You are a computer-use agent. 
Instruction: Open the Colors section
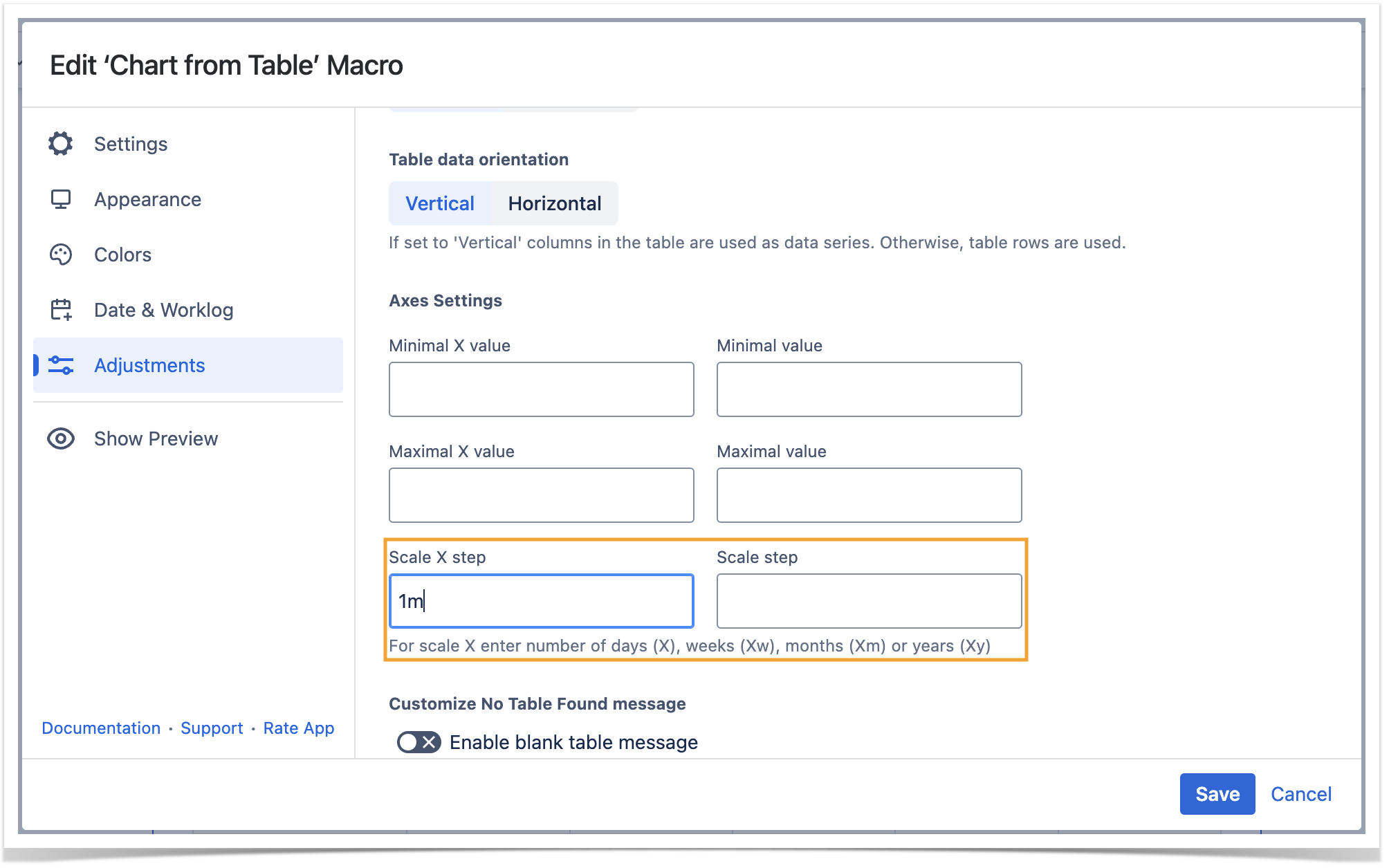(x=122, y=255)
